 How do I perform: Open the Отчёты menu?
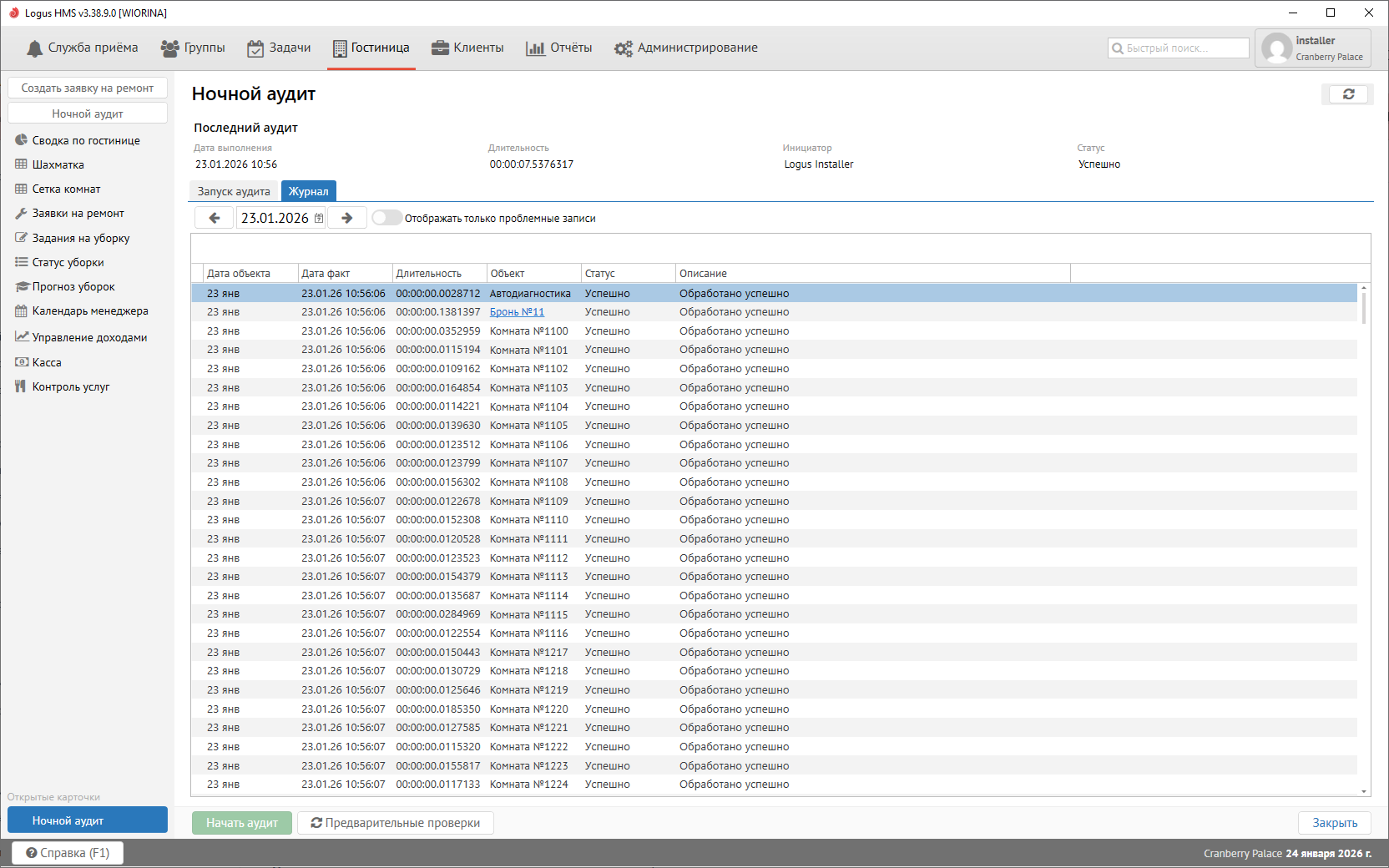[x=559, y=48]
